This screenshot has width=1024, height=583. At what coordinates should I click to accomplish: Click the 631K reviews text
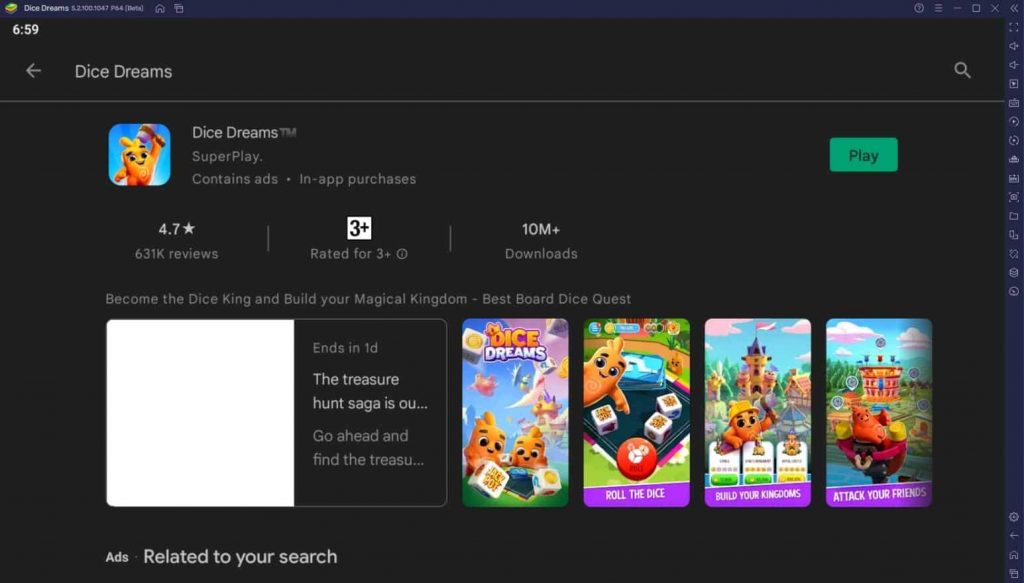(x=176, y=254)
